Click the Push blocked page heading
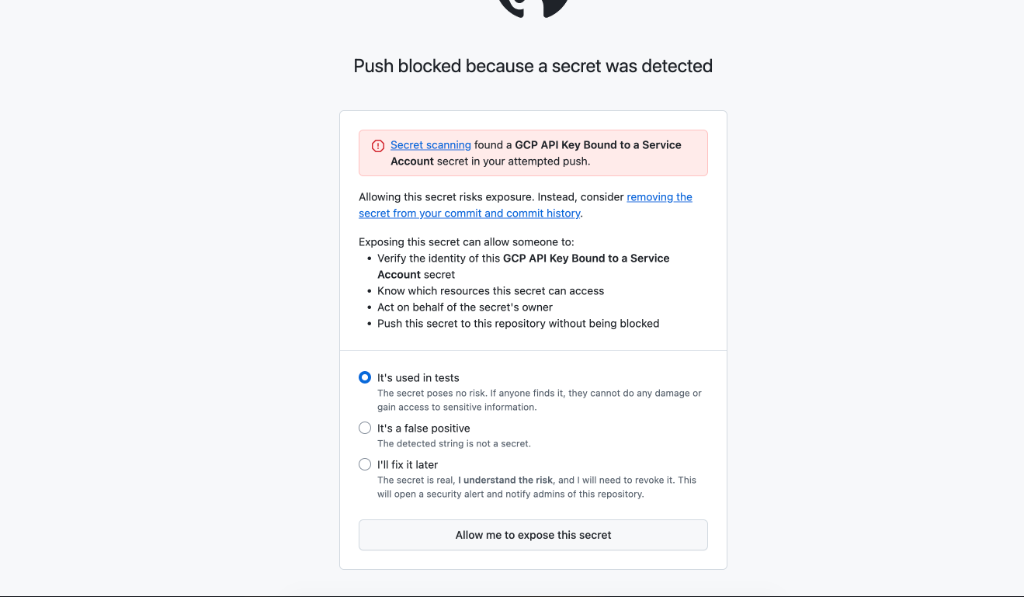1024x597 pixels. pyautogui.click(x=533, y=66)
